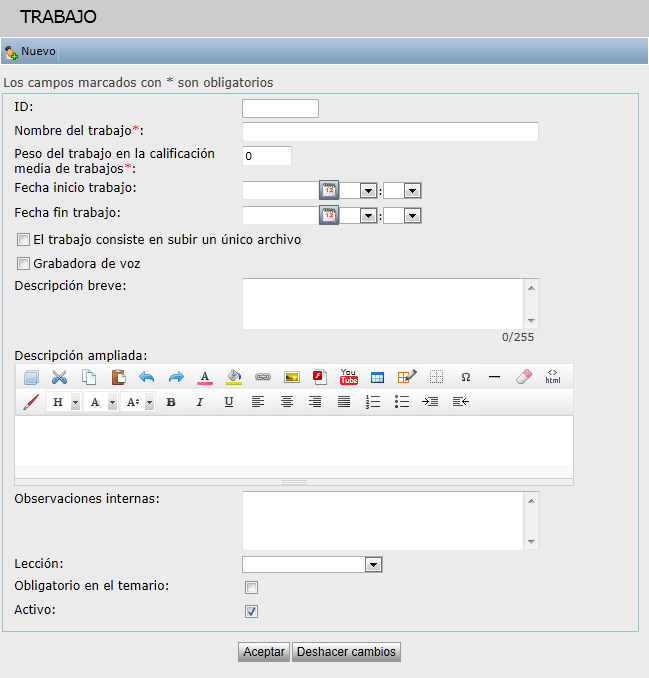
Task: Align text left
Action: [x=258, y=402]
